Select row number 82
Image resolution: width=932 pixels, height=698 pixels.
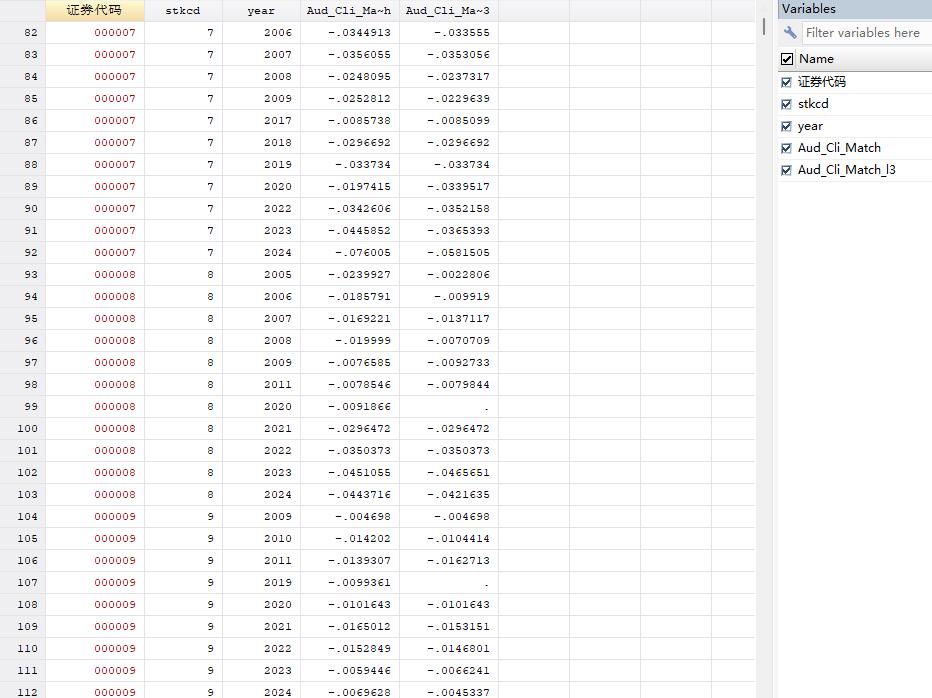[x=23, y=33]
